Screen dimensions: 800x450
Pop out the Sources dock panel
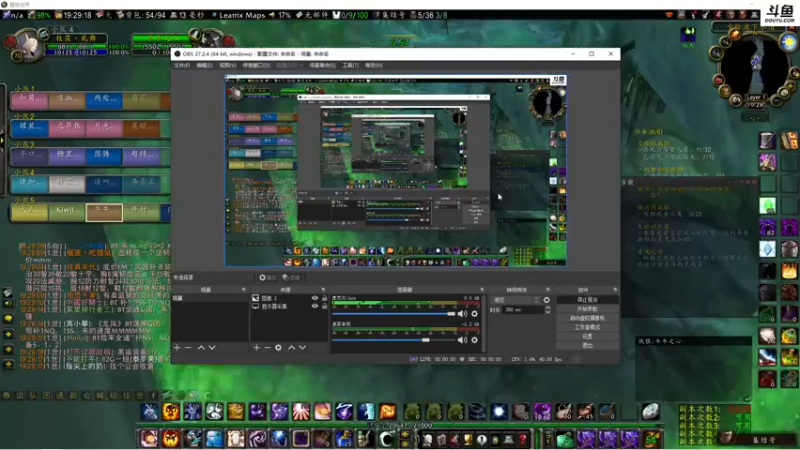323,290
